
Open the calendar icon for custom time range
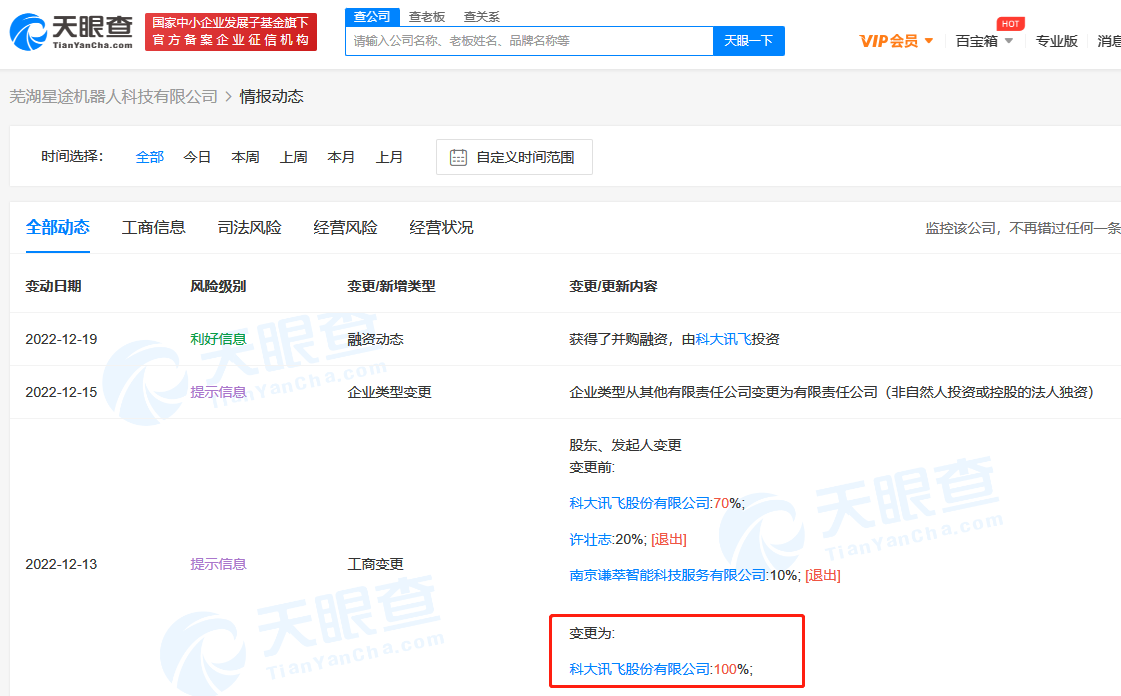[458, 157]
